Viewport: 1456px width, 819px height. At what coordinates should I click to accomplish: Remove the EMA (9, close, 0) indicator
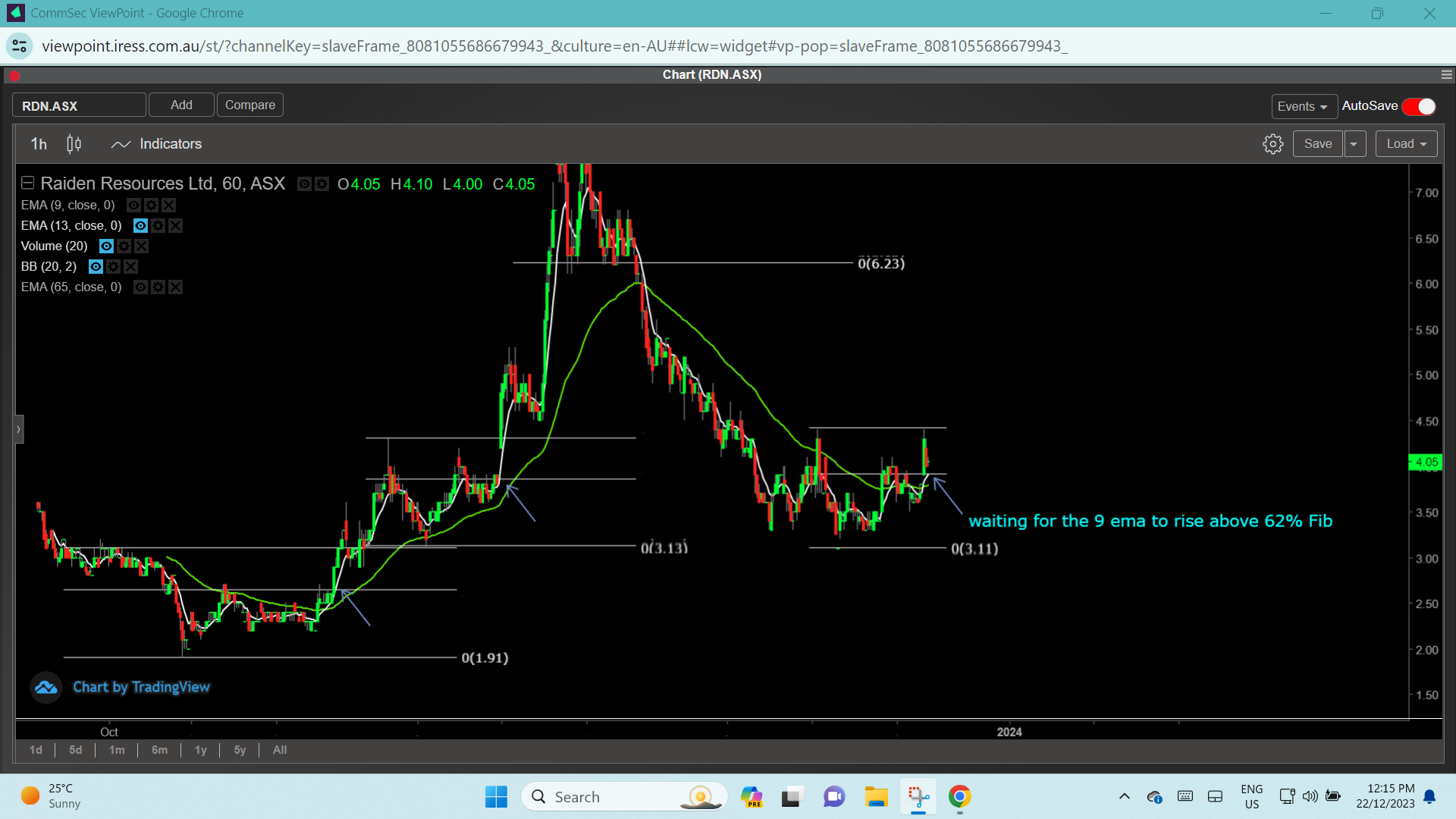(x=168, y=206)
